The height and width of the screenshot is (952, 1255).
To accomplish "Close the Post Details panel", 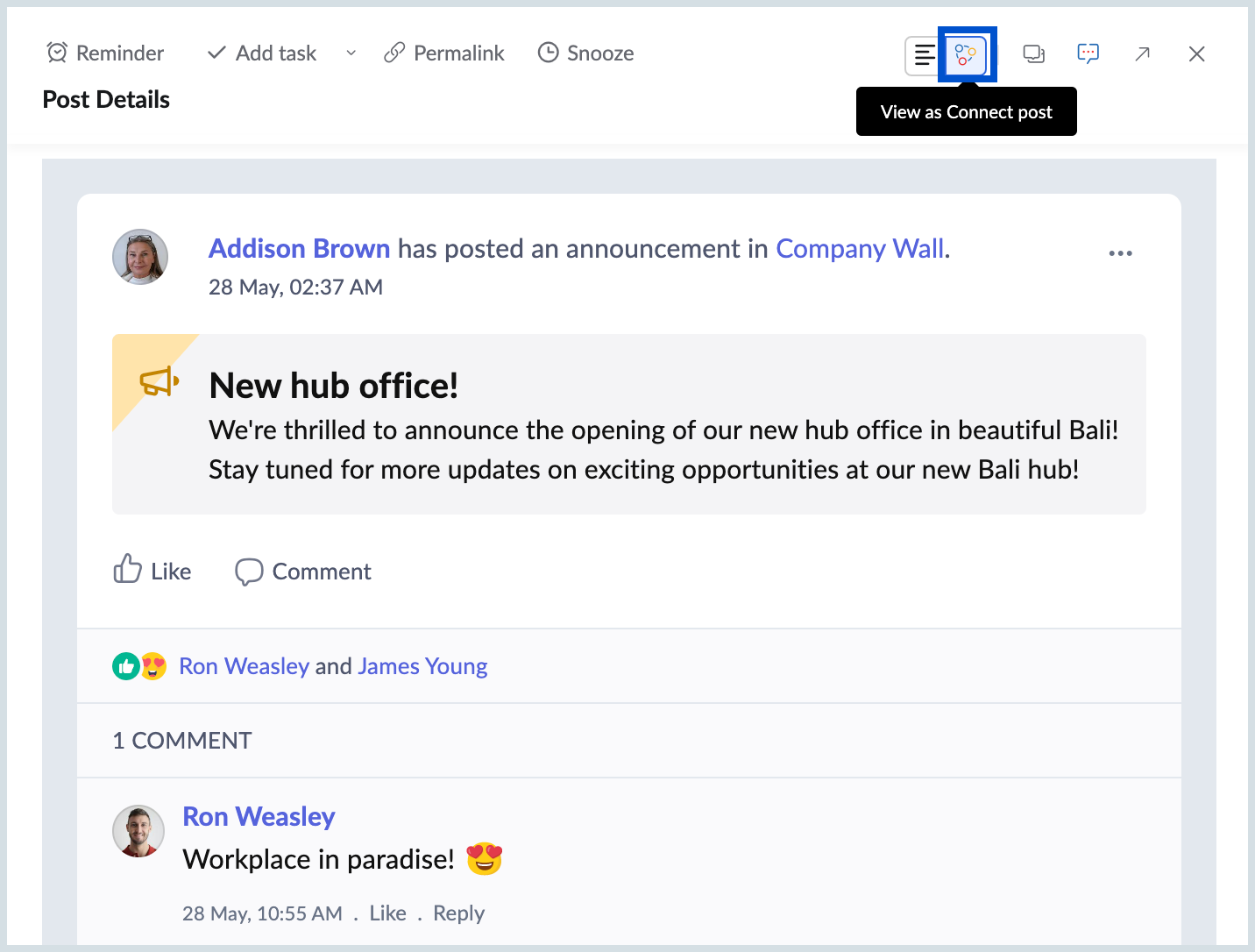I will tap(1196, 54).
